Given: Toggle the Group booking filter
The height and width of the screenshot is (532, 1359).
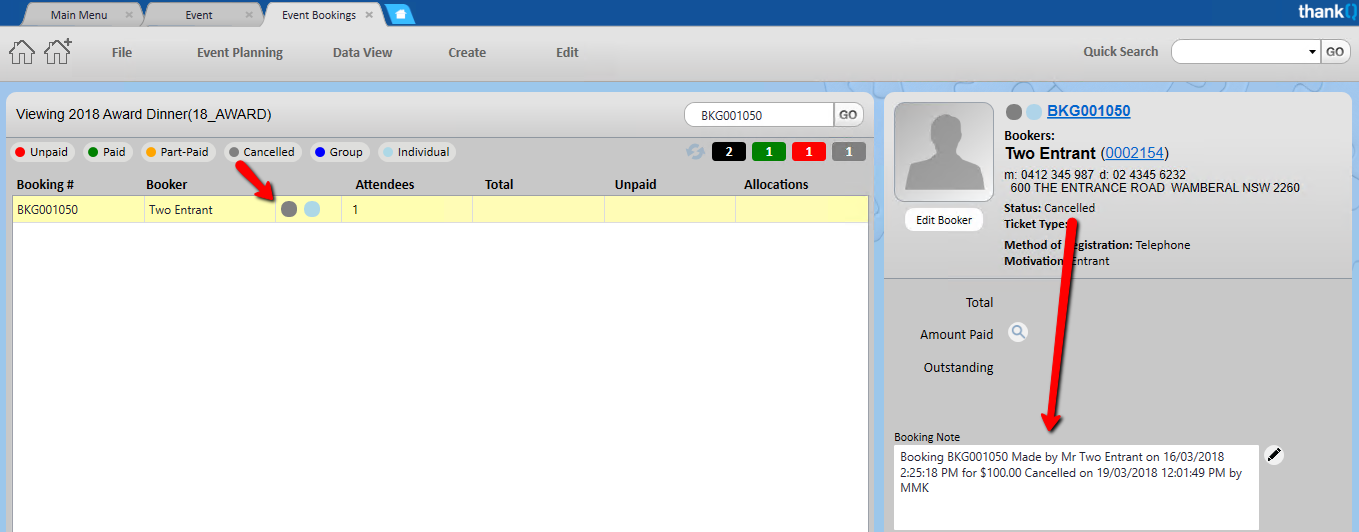Looking at the screenshot, I should (x=338, y=152).
